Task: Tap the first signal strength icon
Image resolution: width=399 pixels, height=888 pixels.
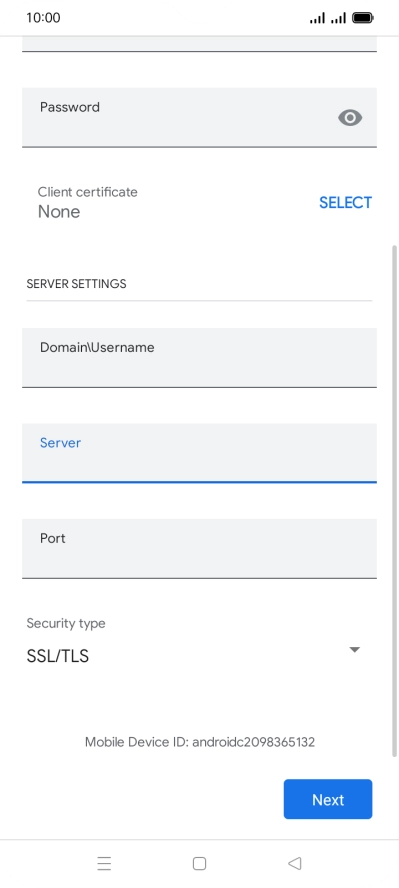Action: 317,18
